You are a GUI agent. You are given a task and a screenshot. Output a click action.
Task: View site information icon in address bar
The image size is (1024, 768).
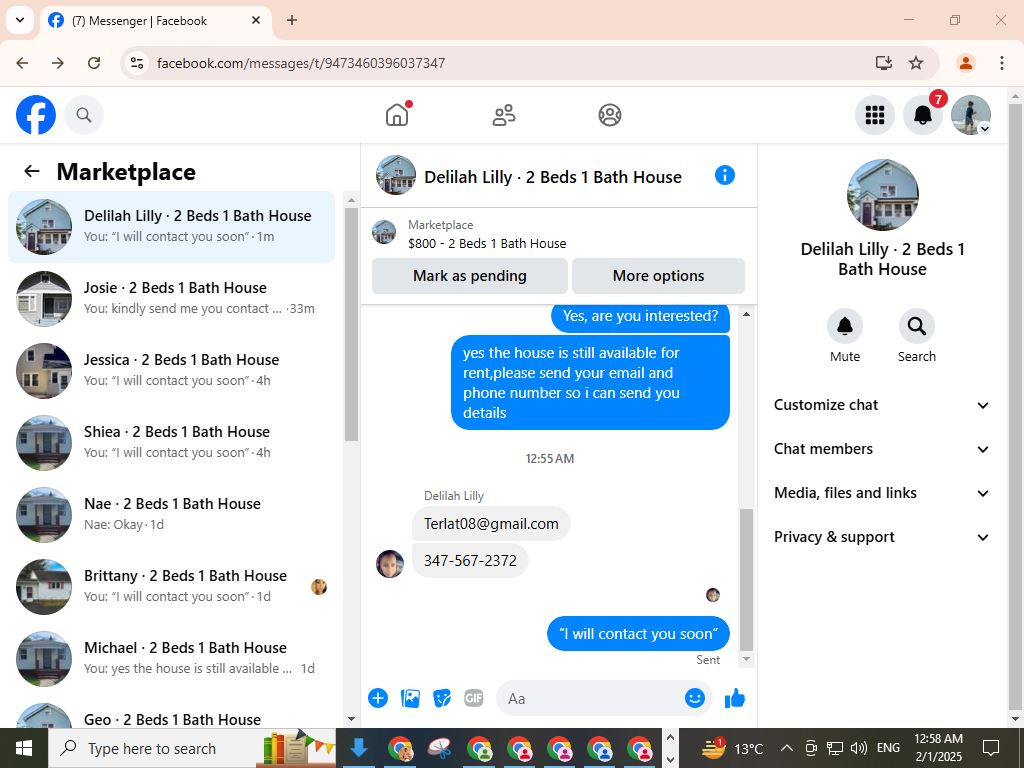click(136, 63)
